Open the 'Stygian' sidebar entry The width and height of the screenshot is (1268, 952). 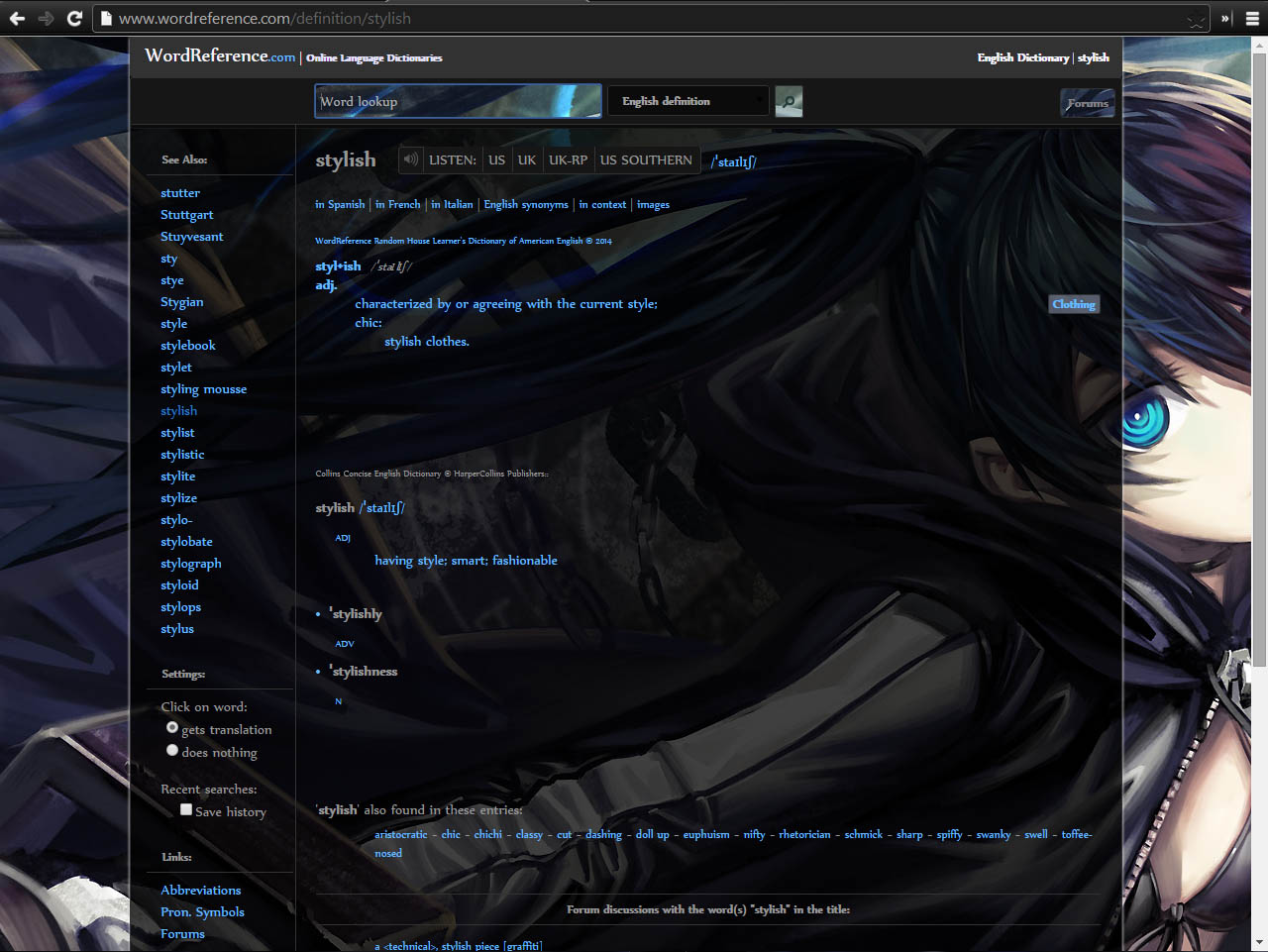pyautogui.click(x=181, y=301)
